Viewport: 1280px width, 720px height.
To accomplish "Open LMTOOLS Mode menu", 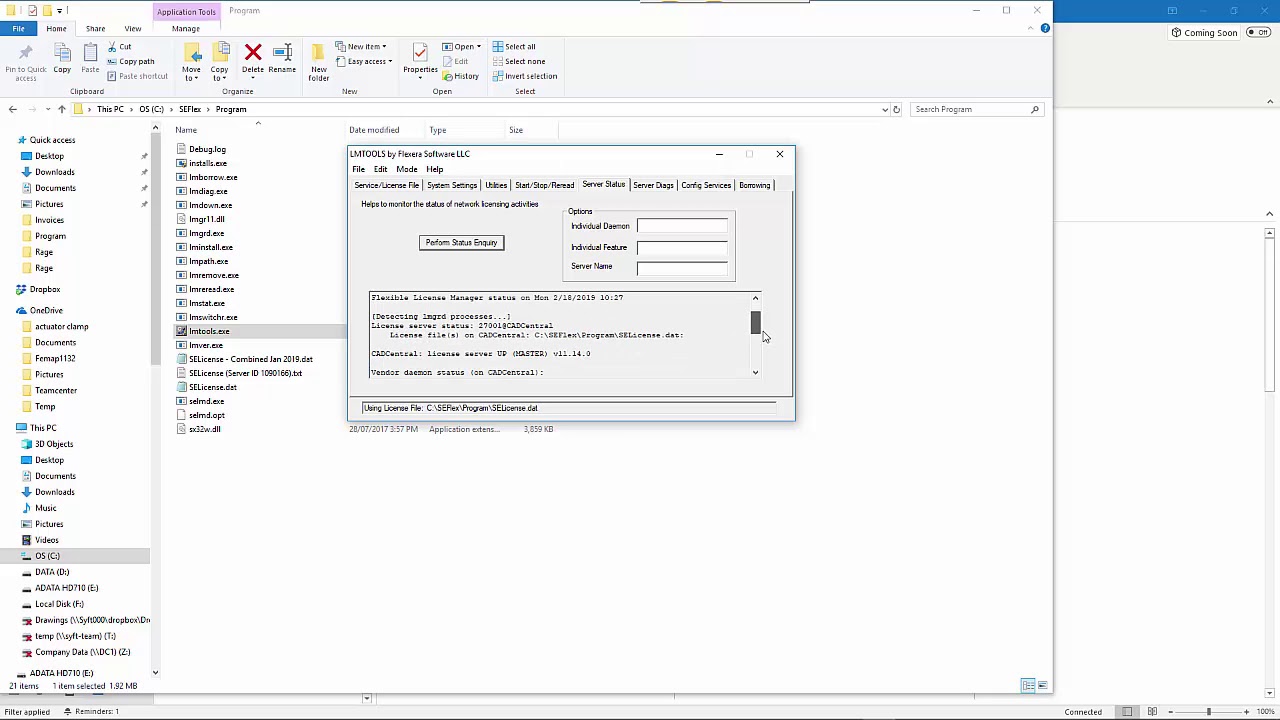I will tap(406, 169).
